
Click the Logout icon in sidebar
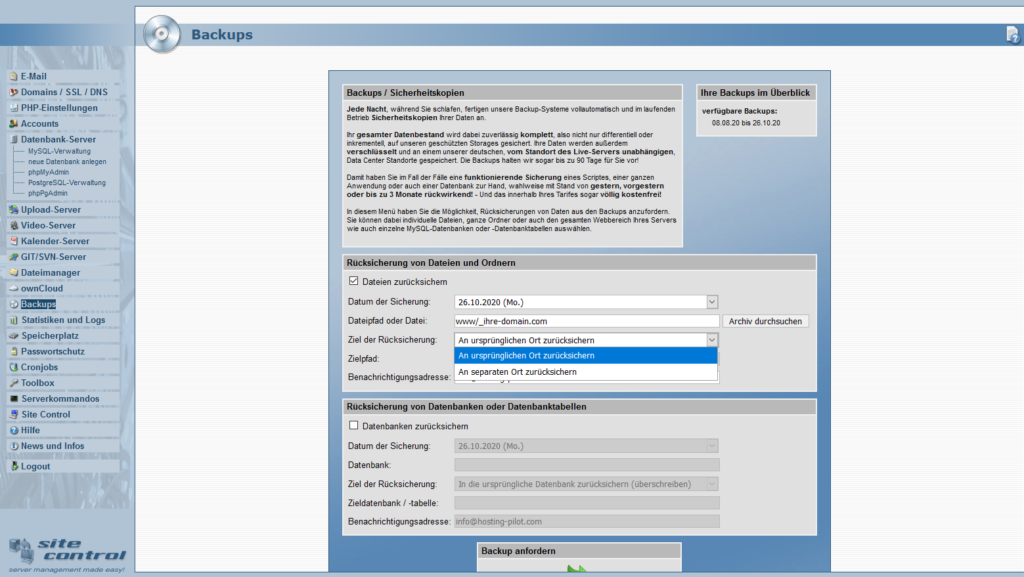coord(14,466)
